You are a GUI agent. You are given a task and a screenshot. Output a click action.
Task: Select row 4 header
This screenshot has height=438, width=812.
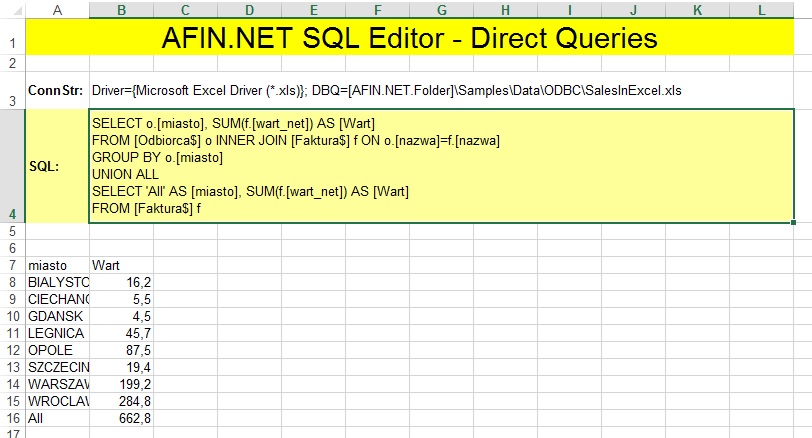(x=13, y=166)
